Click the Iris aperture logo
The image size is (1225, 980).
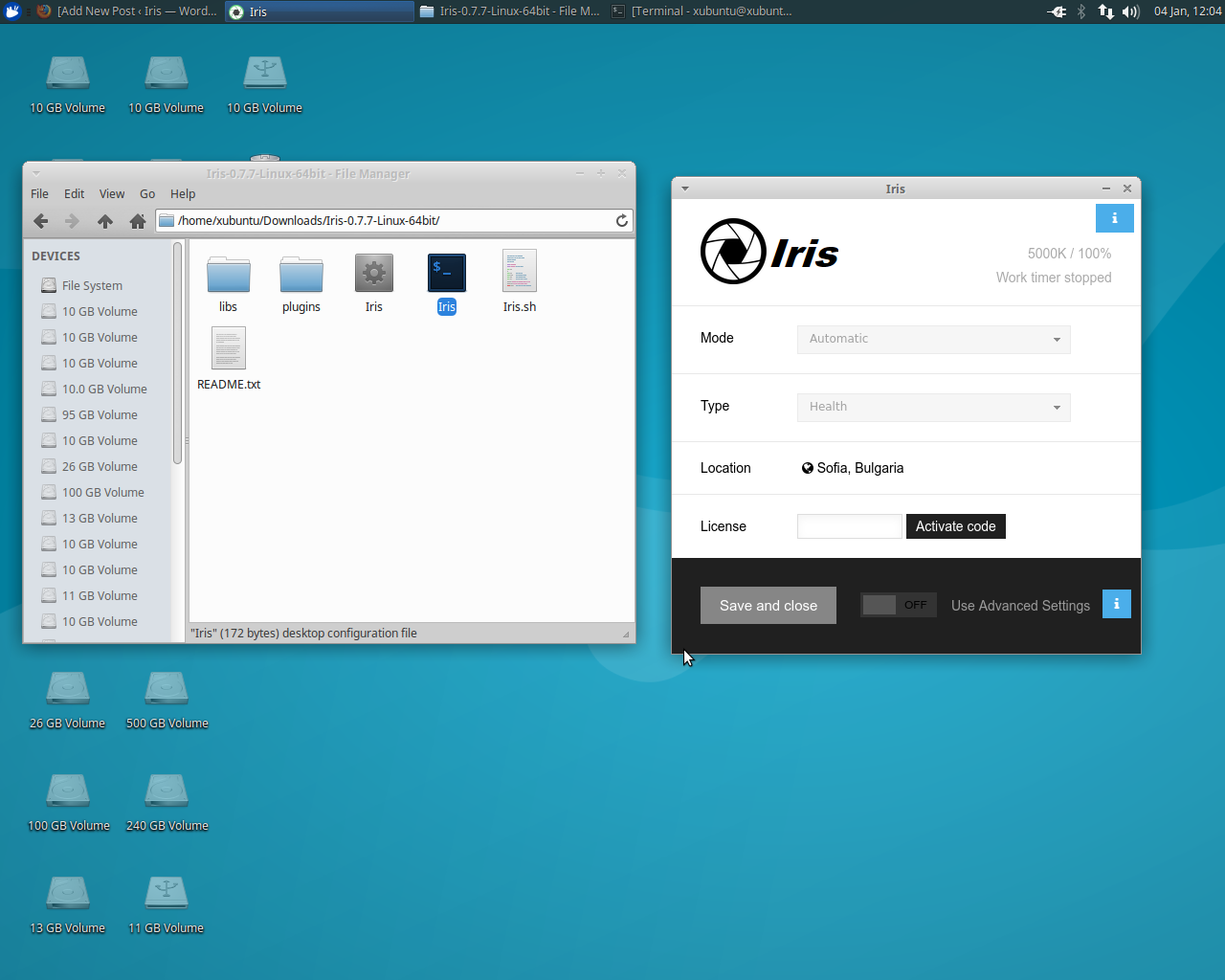(733, 252)
